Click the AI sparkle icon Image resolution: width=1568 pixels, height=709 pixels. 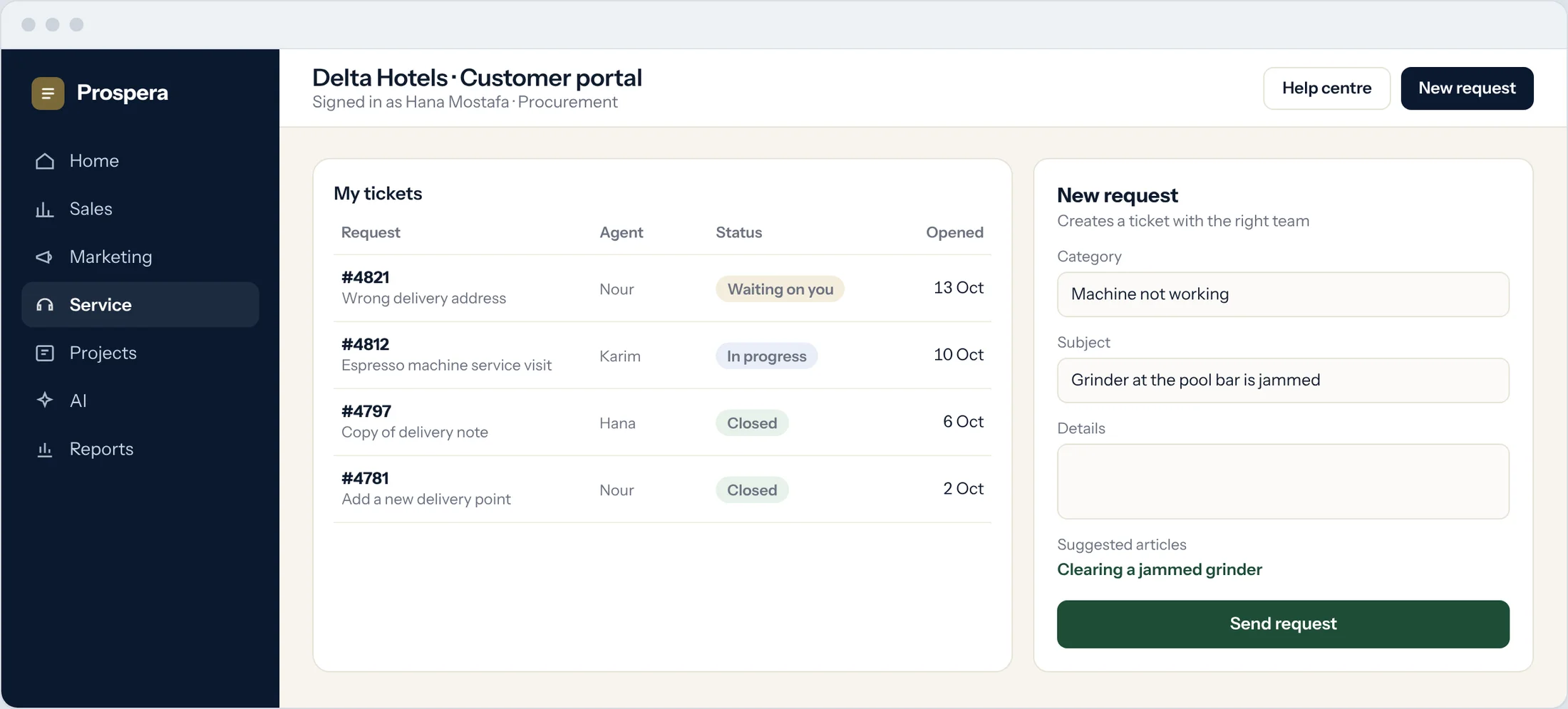pos(45,400)
